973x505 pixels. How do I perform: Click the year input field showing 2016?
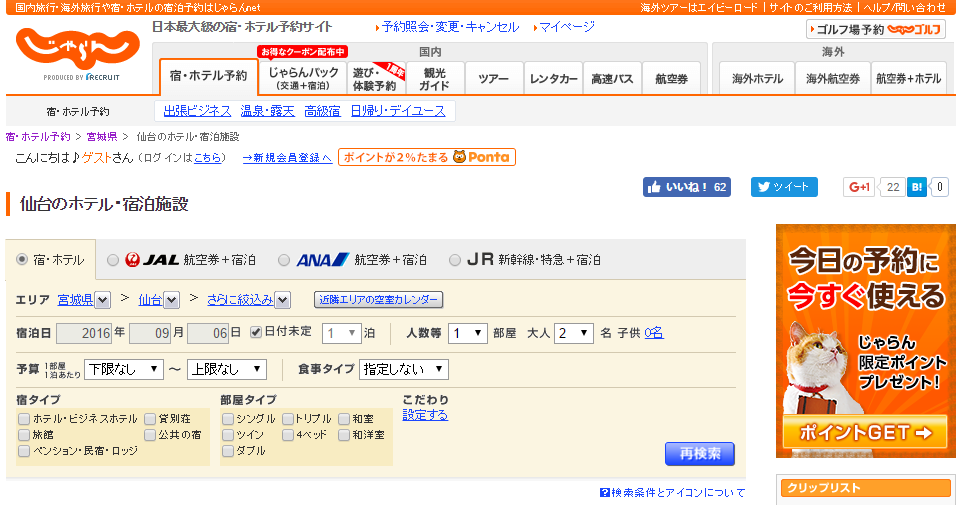click(84, 333)
